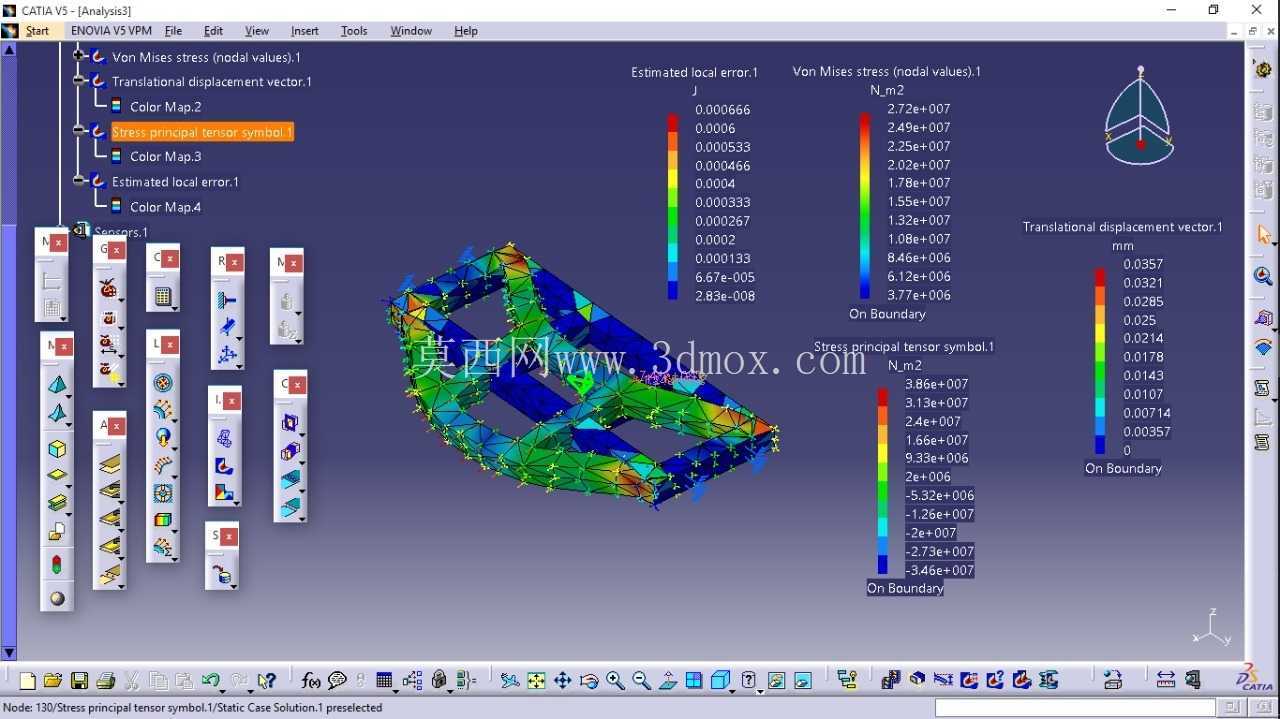Save the analysis with the Save icon
Image resolution: width=1280 pixels, height=719 pixels.
coord(79,681)
